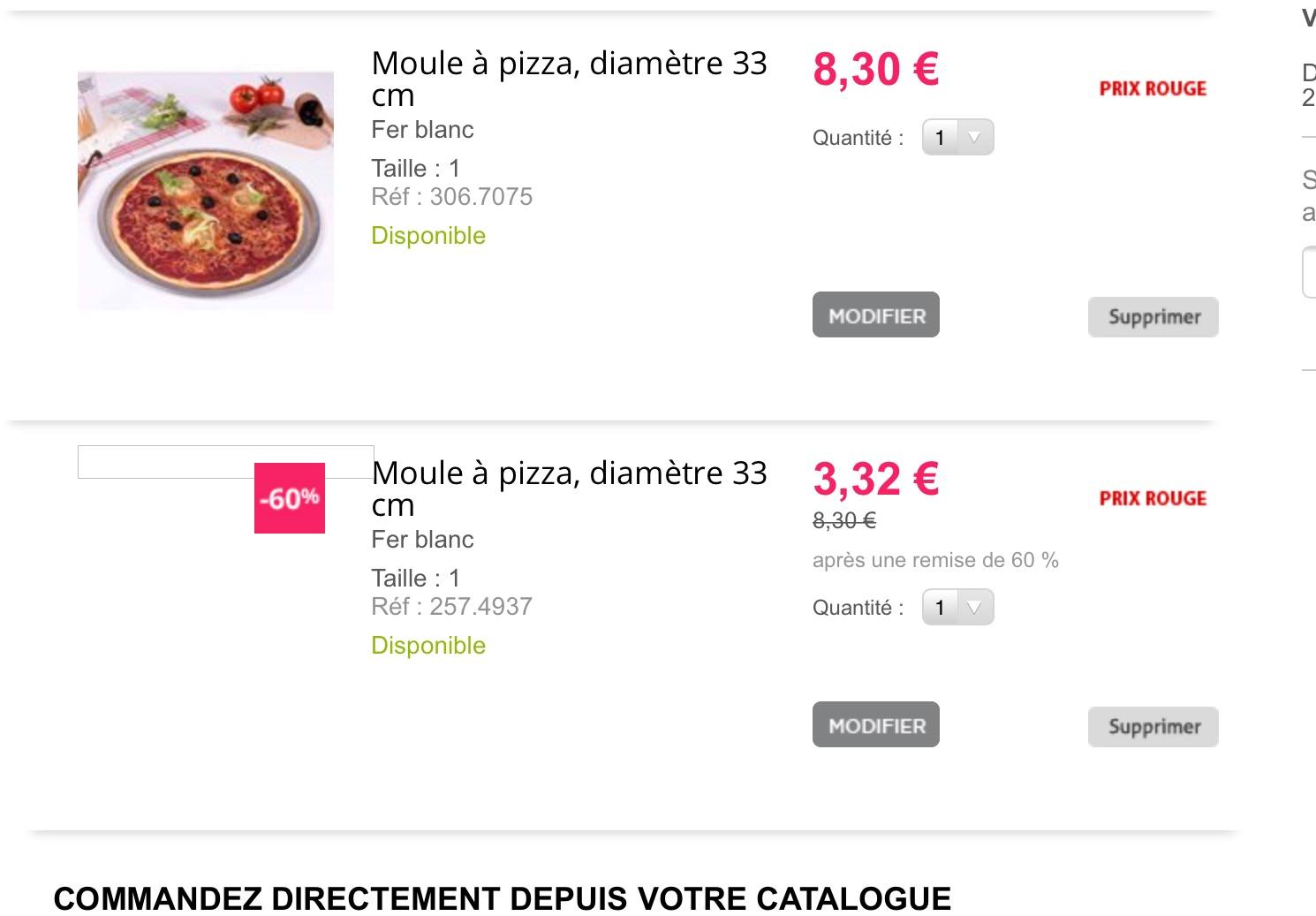Click the -60% discount badge
Screen dimensions: 1316x916
[290, 498]
